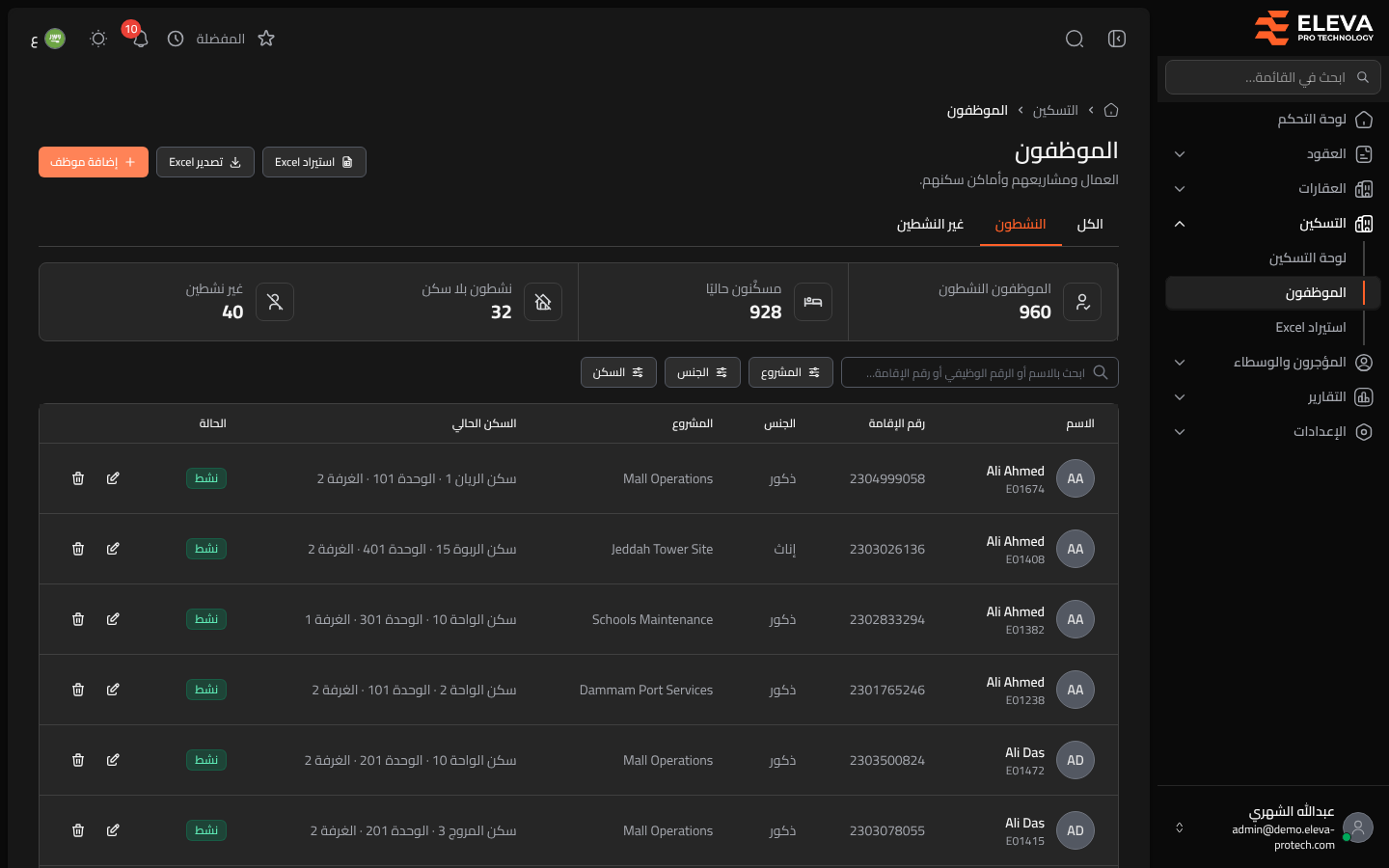This screenshot has width=1389, height=868.
Task: Expand التقارير sidebar section
Action: (1273, 397)
